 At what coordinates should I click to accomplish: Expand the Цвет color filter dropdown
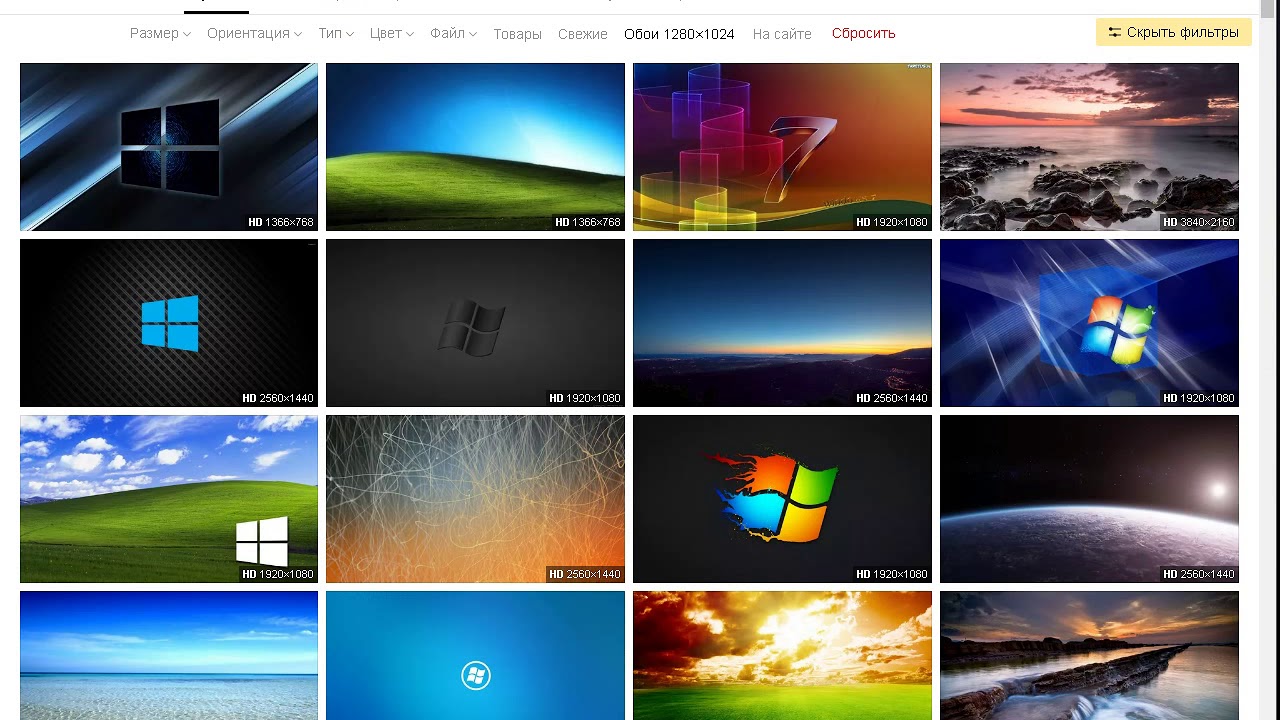(391, 33)
